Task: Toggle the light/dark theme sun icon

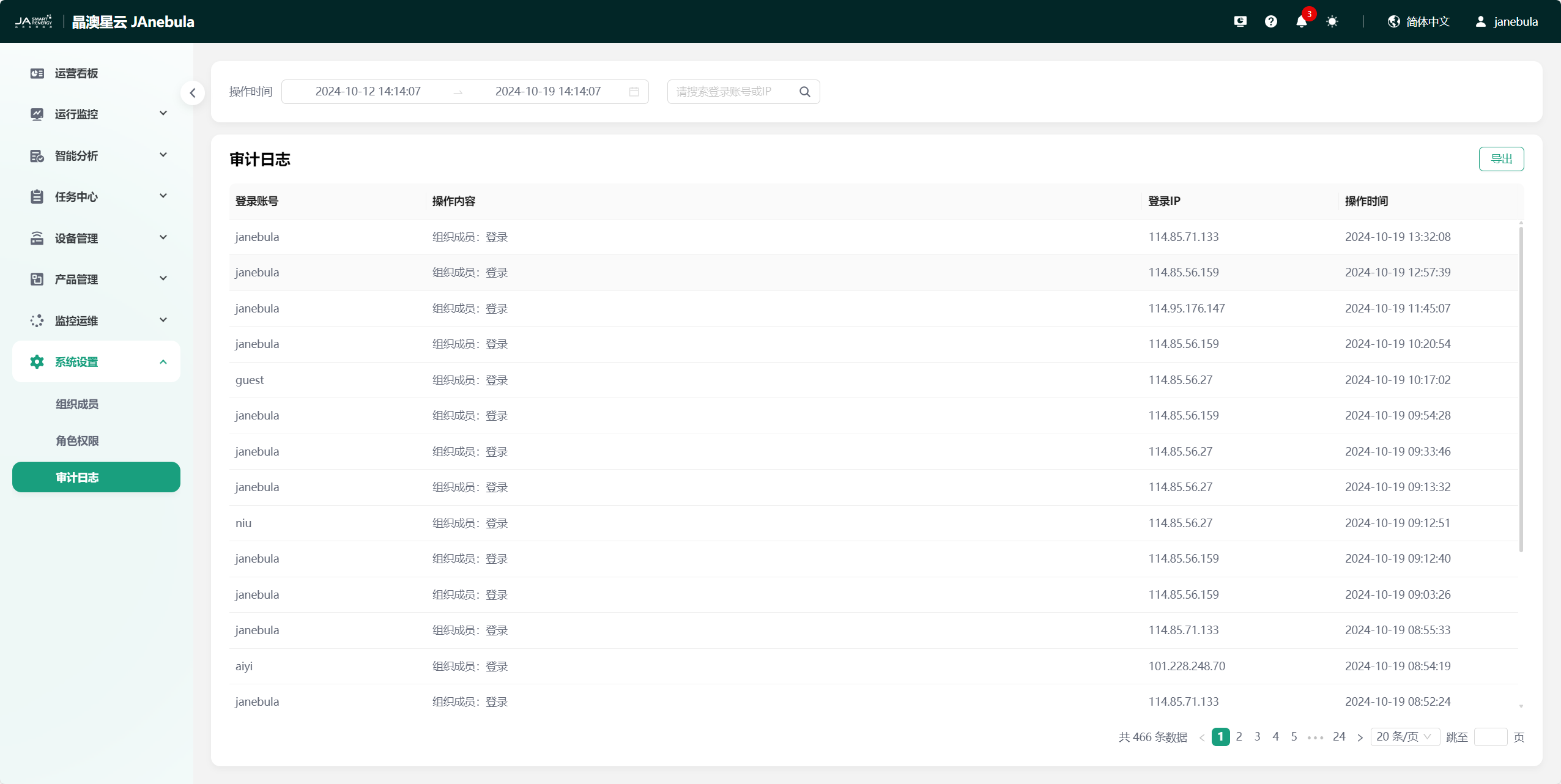Action: [x=1332, y=22]
